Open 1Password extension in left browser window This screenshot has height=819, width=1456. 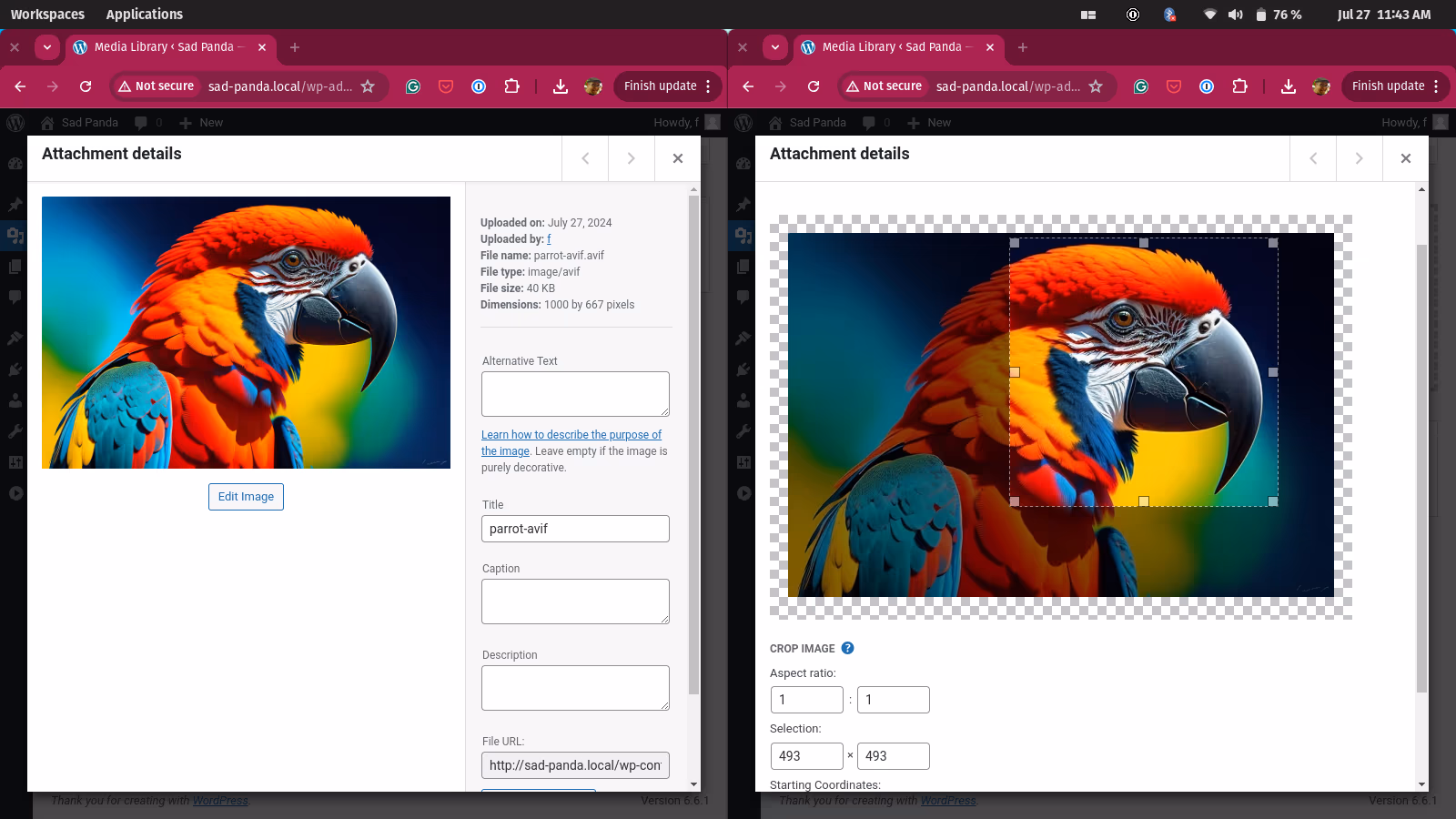coord(479,86)
